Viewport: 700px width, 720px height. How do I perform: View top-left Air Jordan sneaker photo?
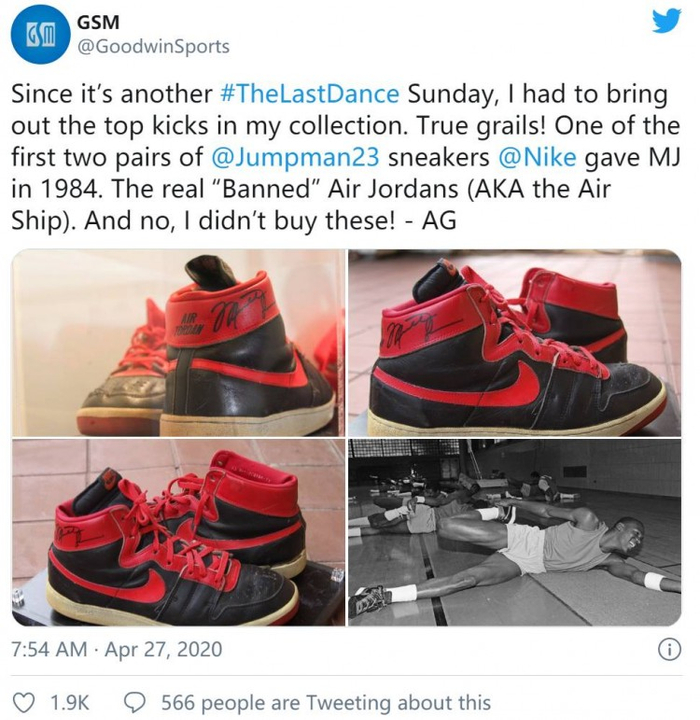[177, 342]
